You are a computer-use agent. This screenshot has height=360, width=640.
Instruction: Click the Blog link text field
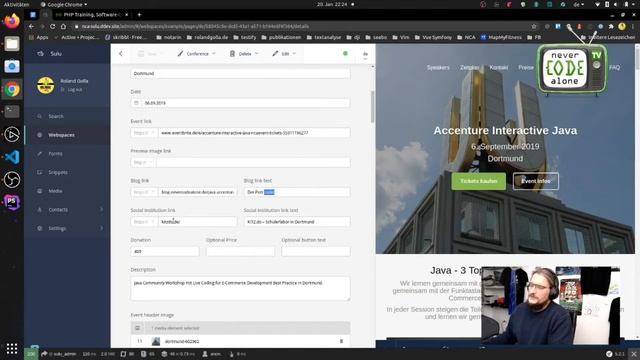pyautogui.click(x=297, y=192)
